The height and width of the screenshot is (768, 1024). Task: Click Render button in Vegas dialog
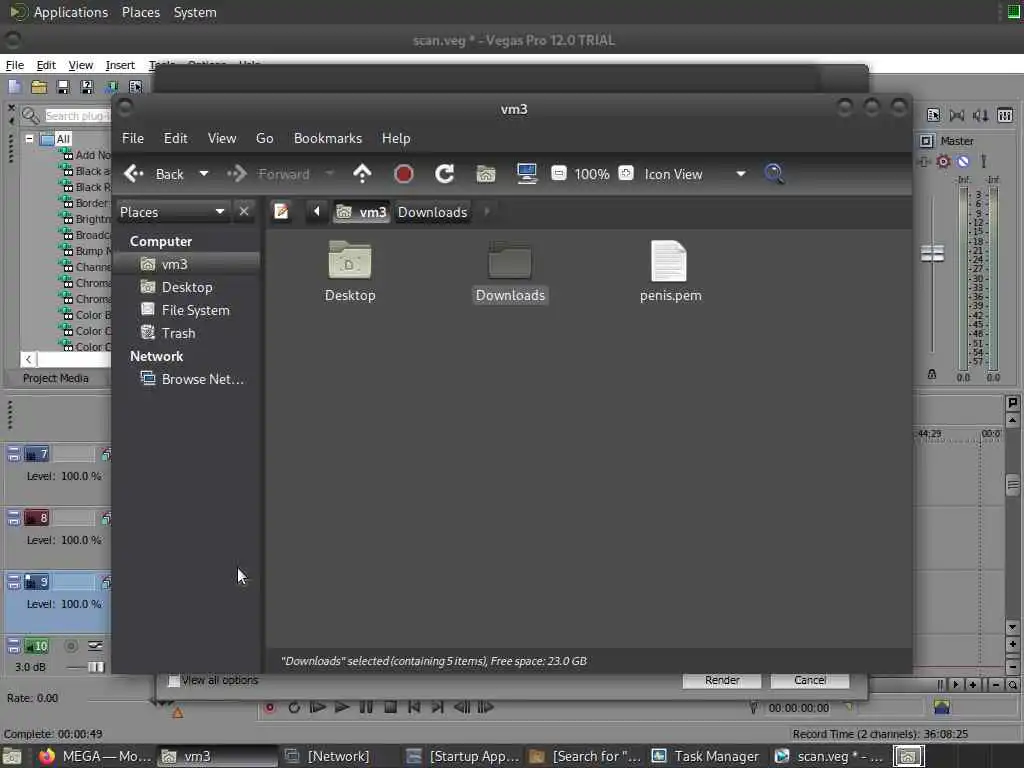click(722, 680)
